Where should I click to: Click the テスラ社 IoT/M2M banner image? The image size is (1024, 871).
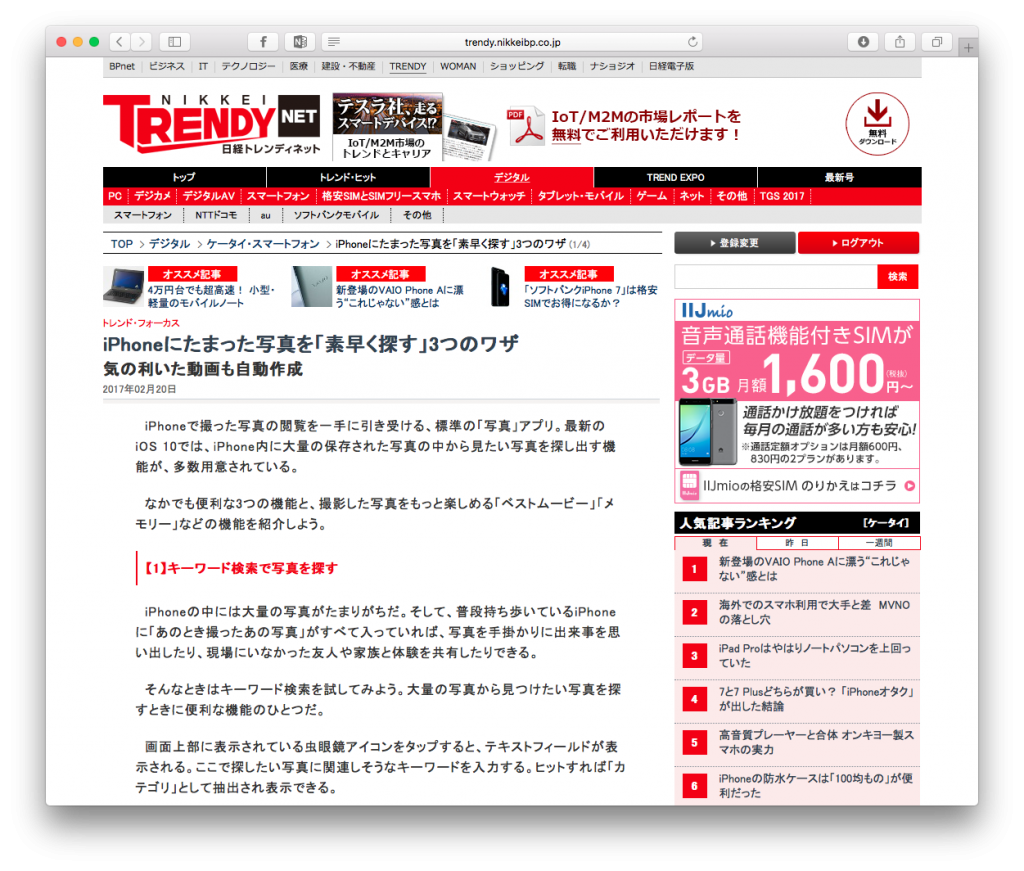pyautogui.click(x=413, y=127)
